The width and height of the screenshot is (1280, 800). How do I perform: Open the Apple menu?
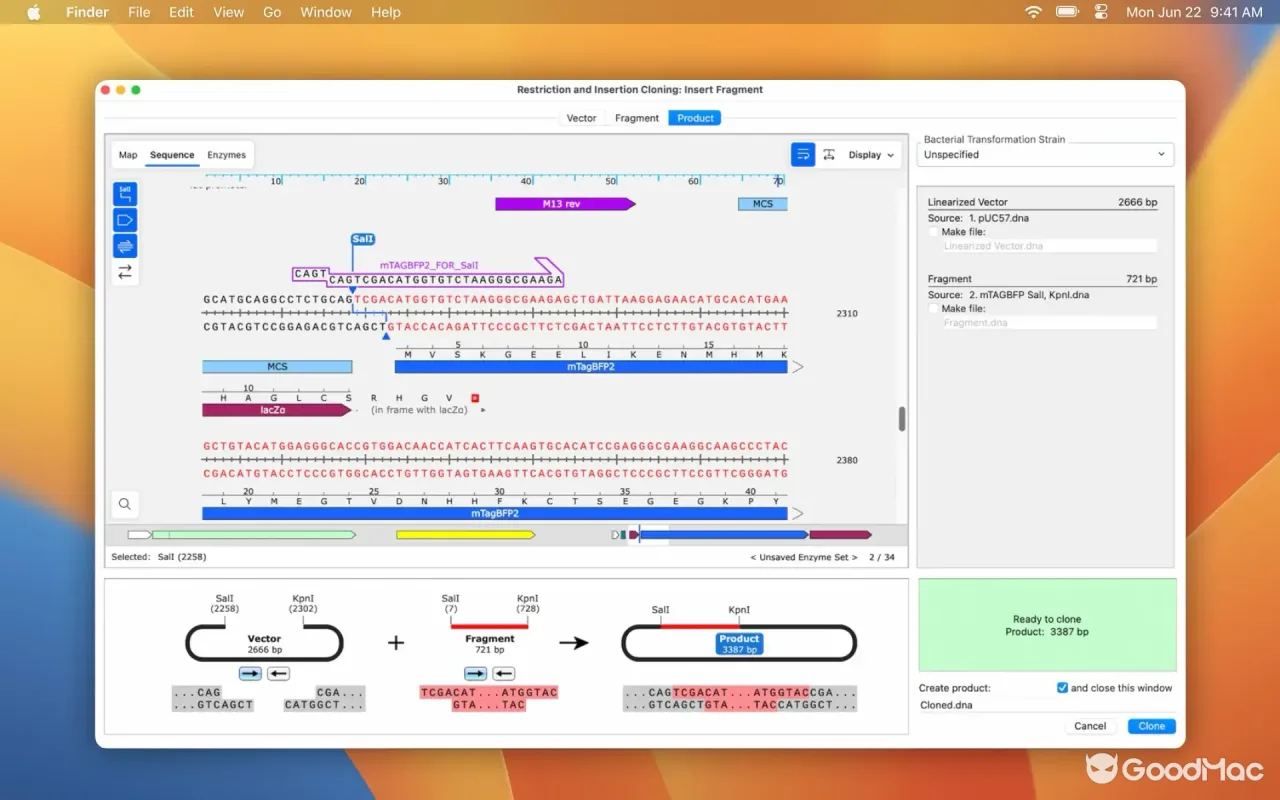click(33, 12)
